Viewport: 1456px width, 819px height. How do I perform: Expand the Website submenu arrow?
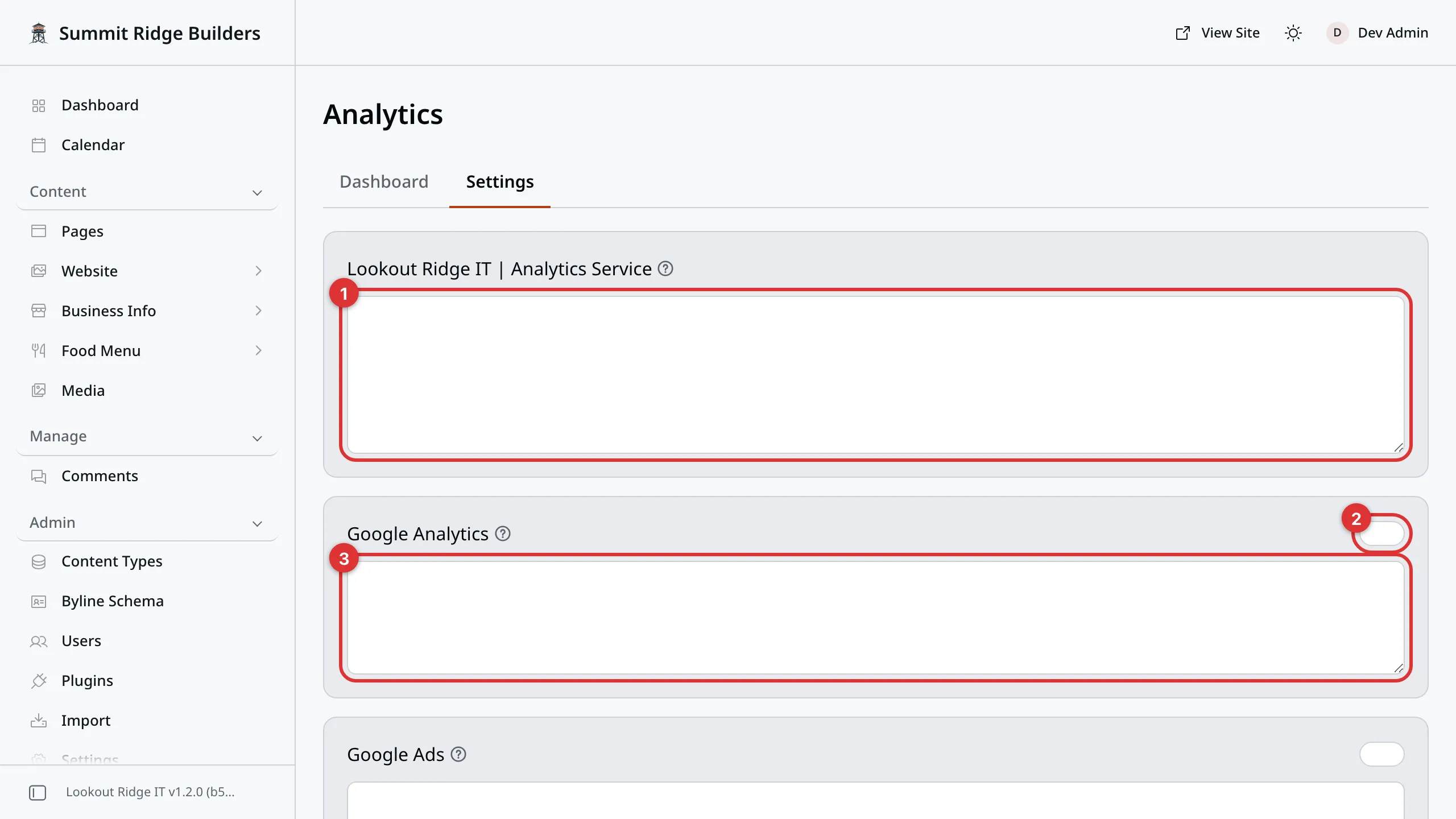point(258,271)
